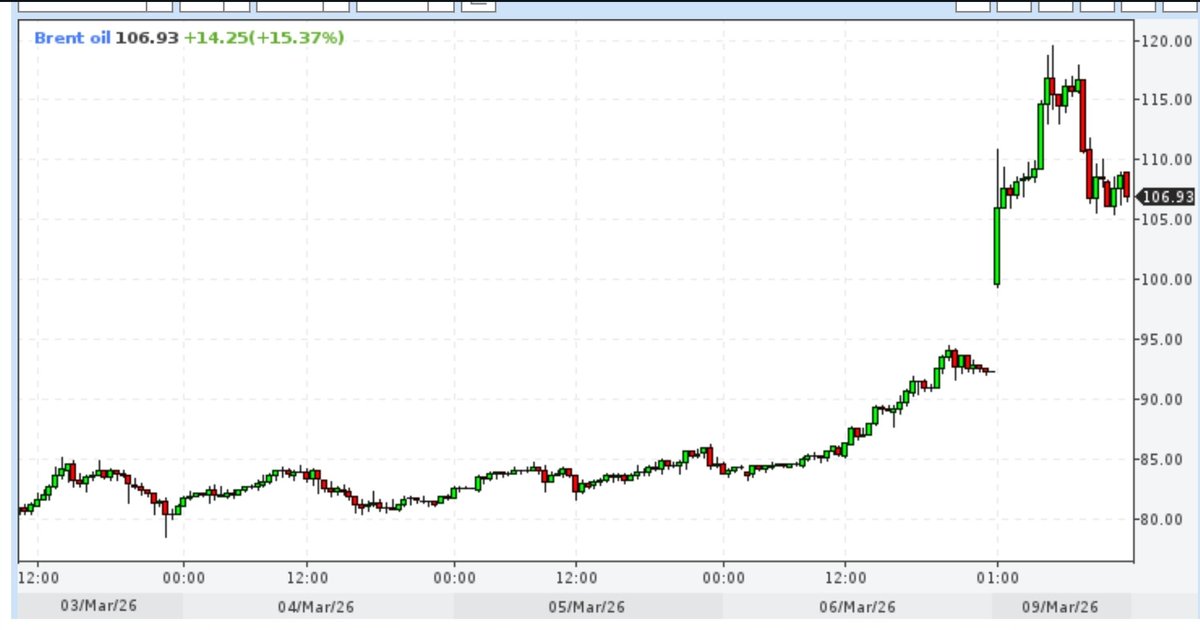The width and height of the screenshot is (1200, 630).
Task: Click the 06/Mar/26 date label
Action: (856, 607)
